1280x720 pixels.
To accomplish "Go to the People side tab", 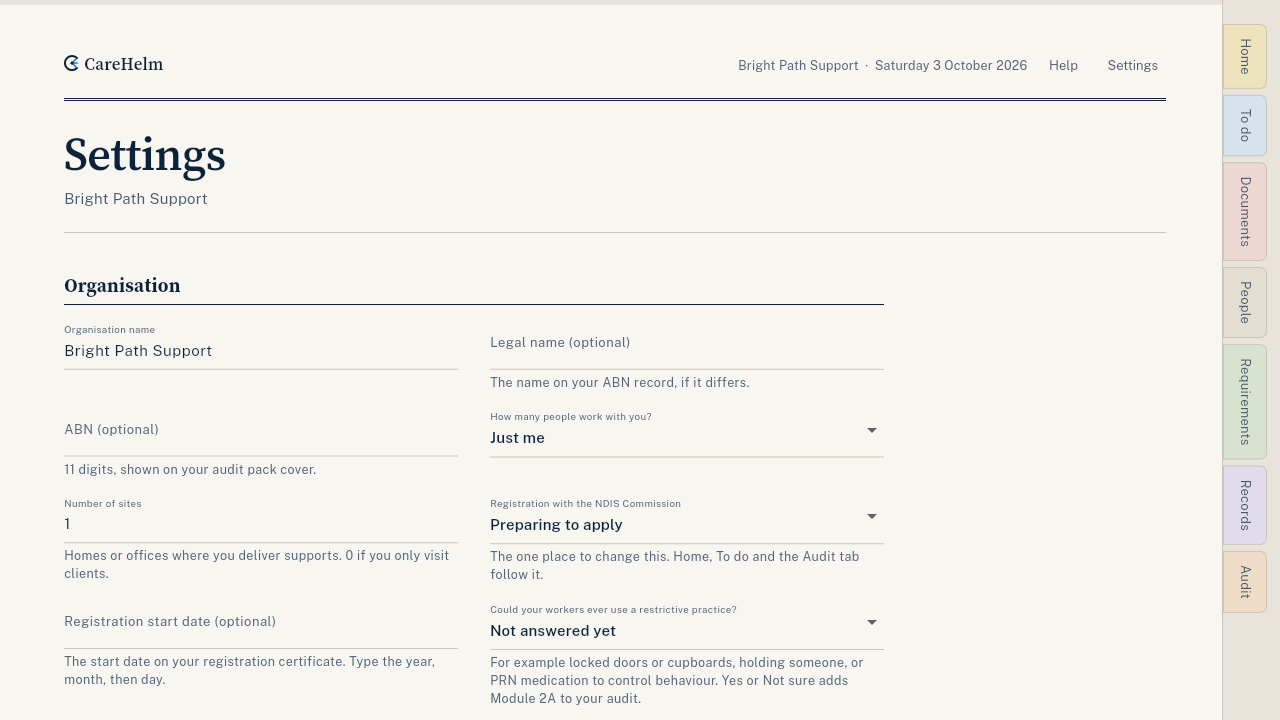I will (1245, 303).
